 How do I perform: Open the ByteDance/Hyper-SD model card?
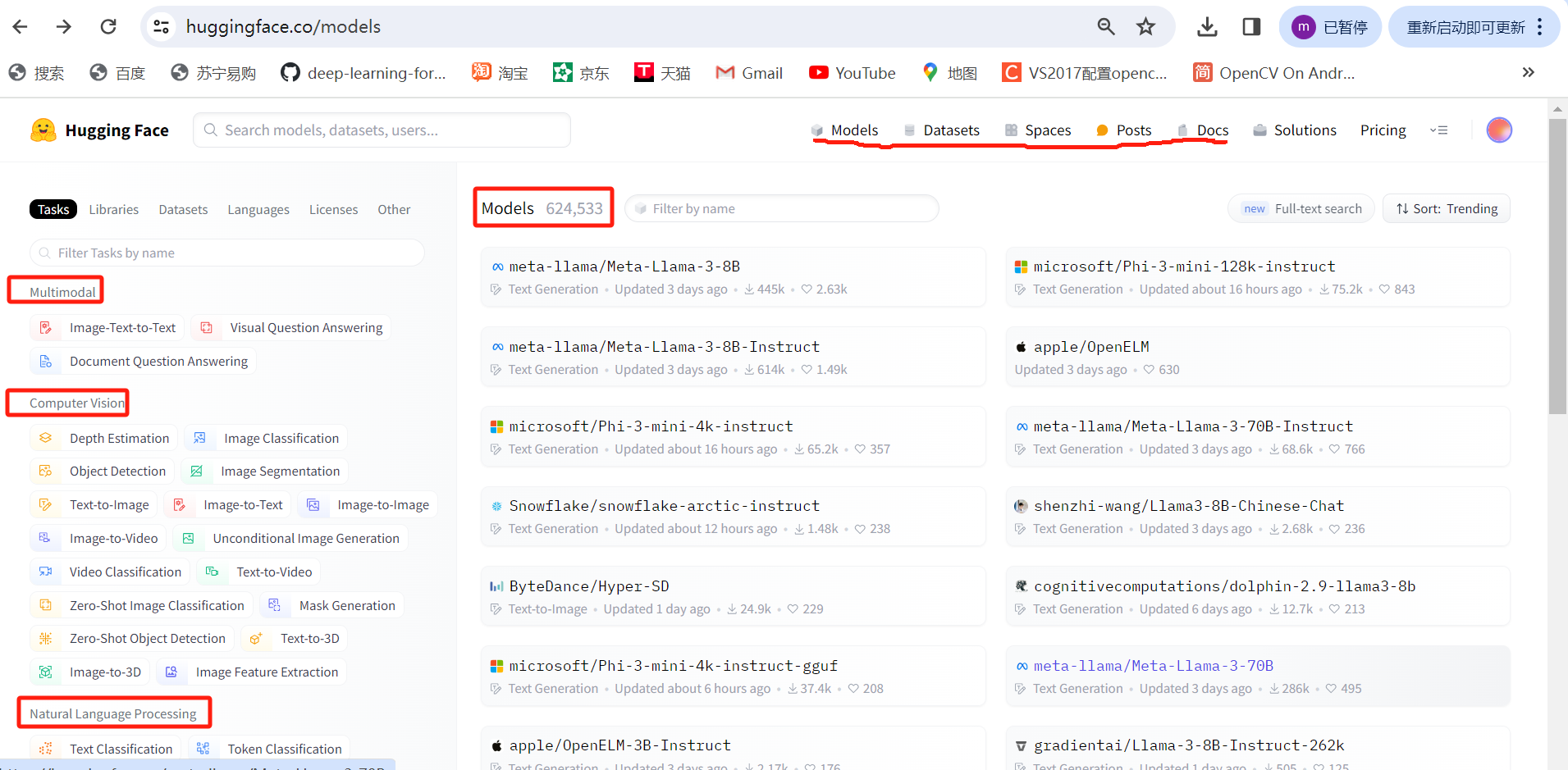(x=734, y=596)
